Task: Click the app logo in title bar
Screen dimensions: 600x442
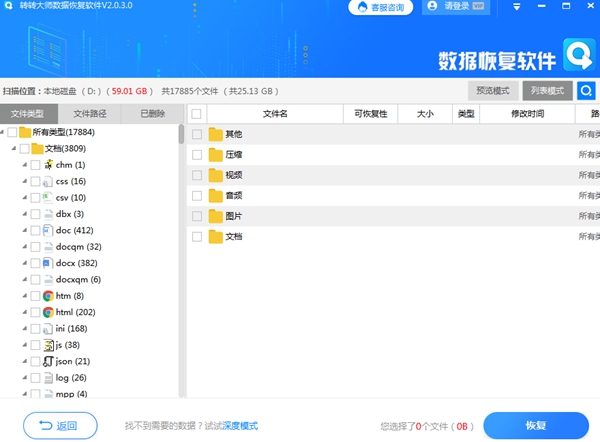Action: (8, 5)
